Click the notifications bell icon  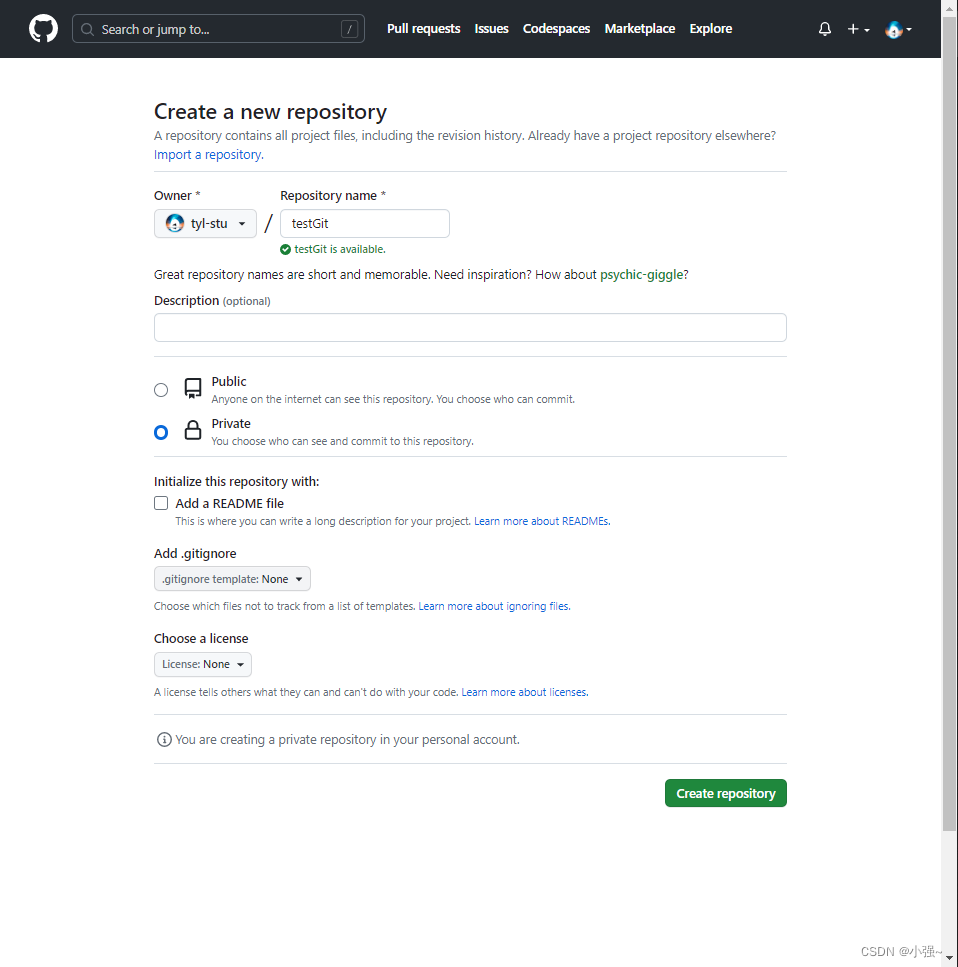click(x=825, y=29)
